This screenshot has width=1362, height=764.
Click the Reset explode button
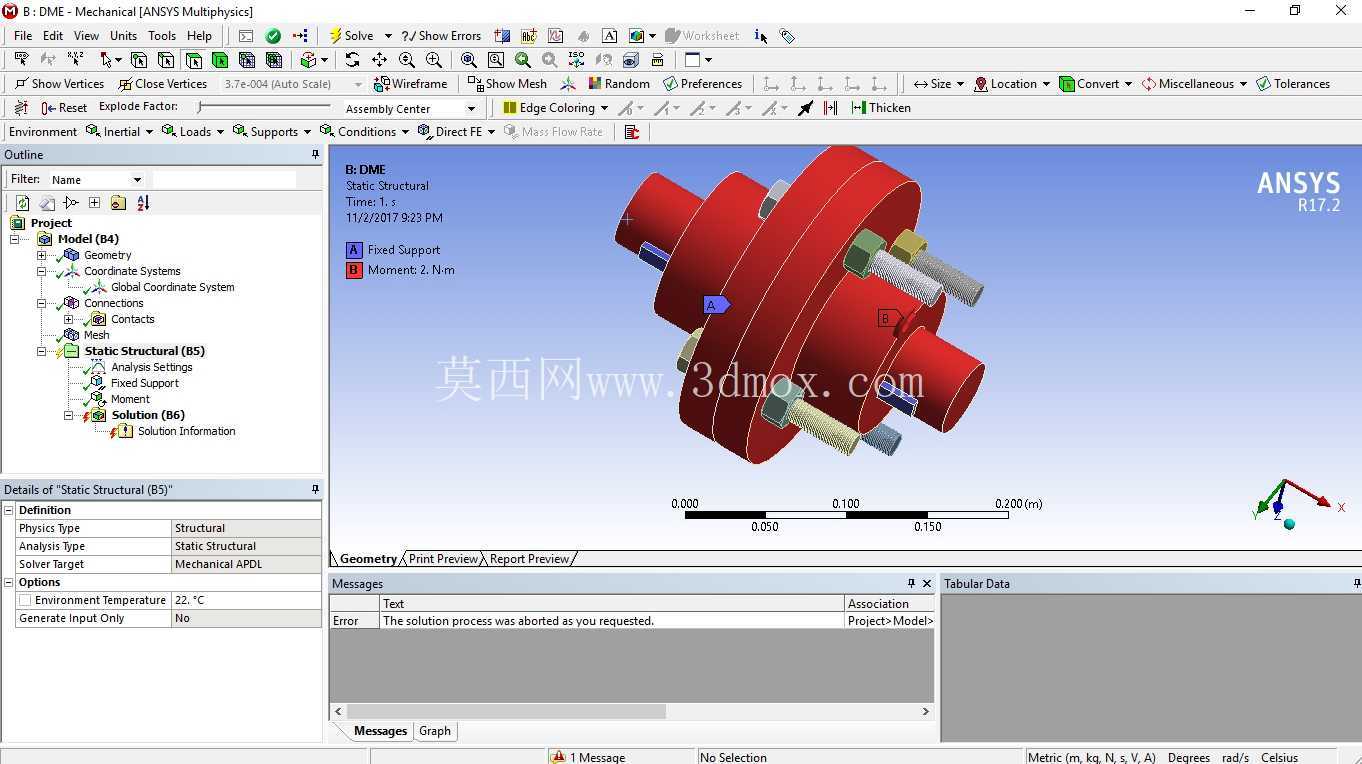click(x=64, y=108)
